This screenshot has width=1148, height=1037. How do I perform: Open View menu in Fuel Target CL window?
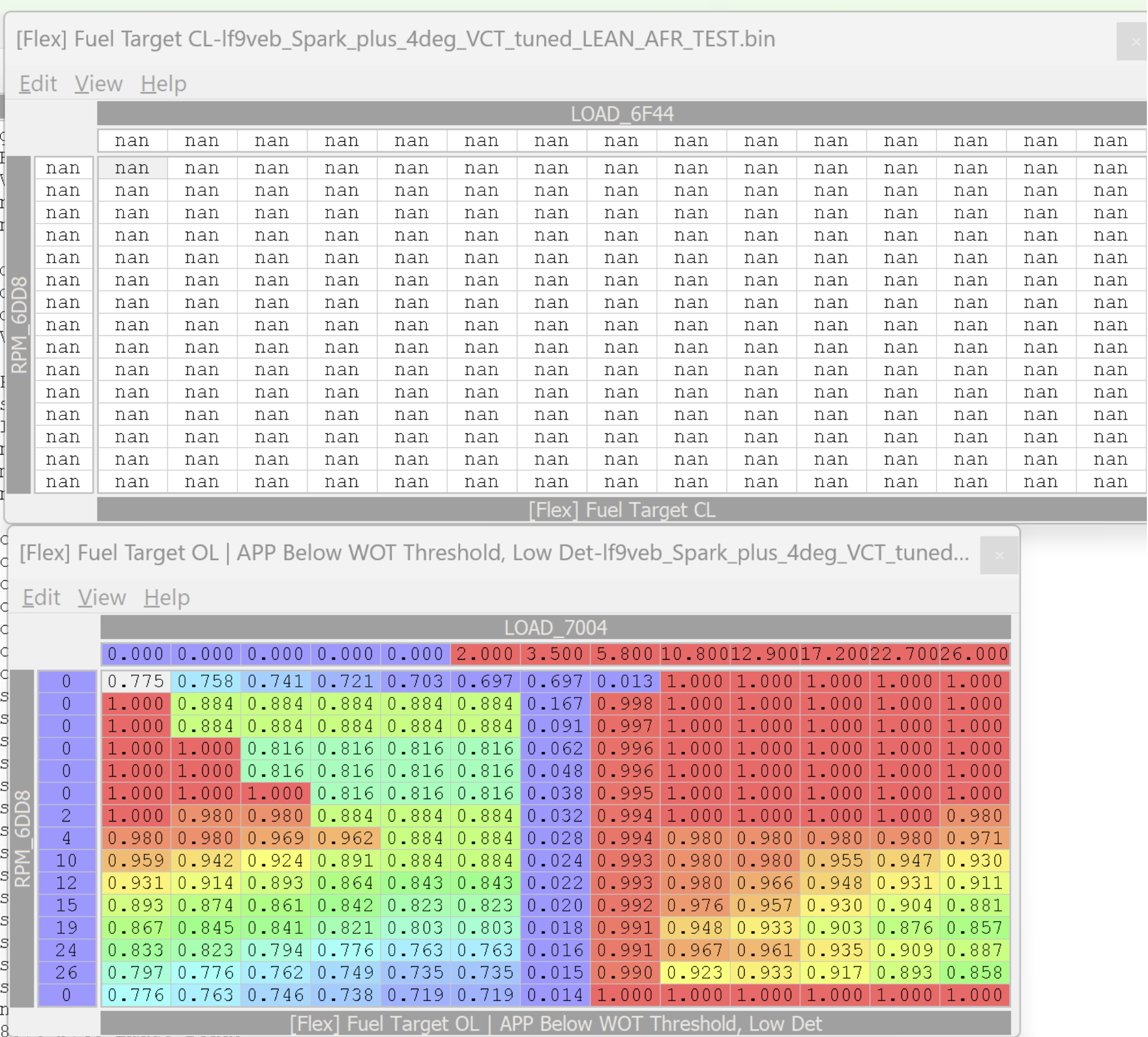99,84
